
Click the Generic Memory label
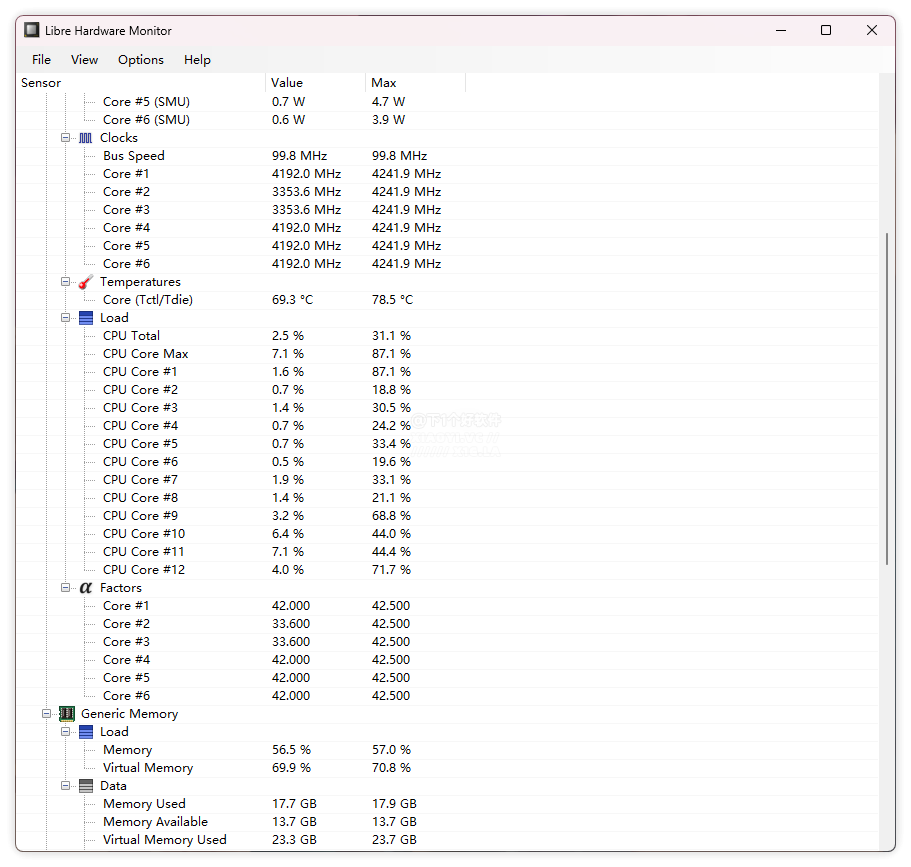[129, 714]
